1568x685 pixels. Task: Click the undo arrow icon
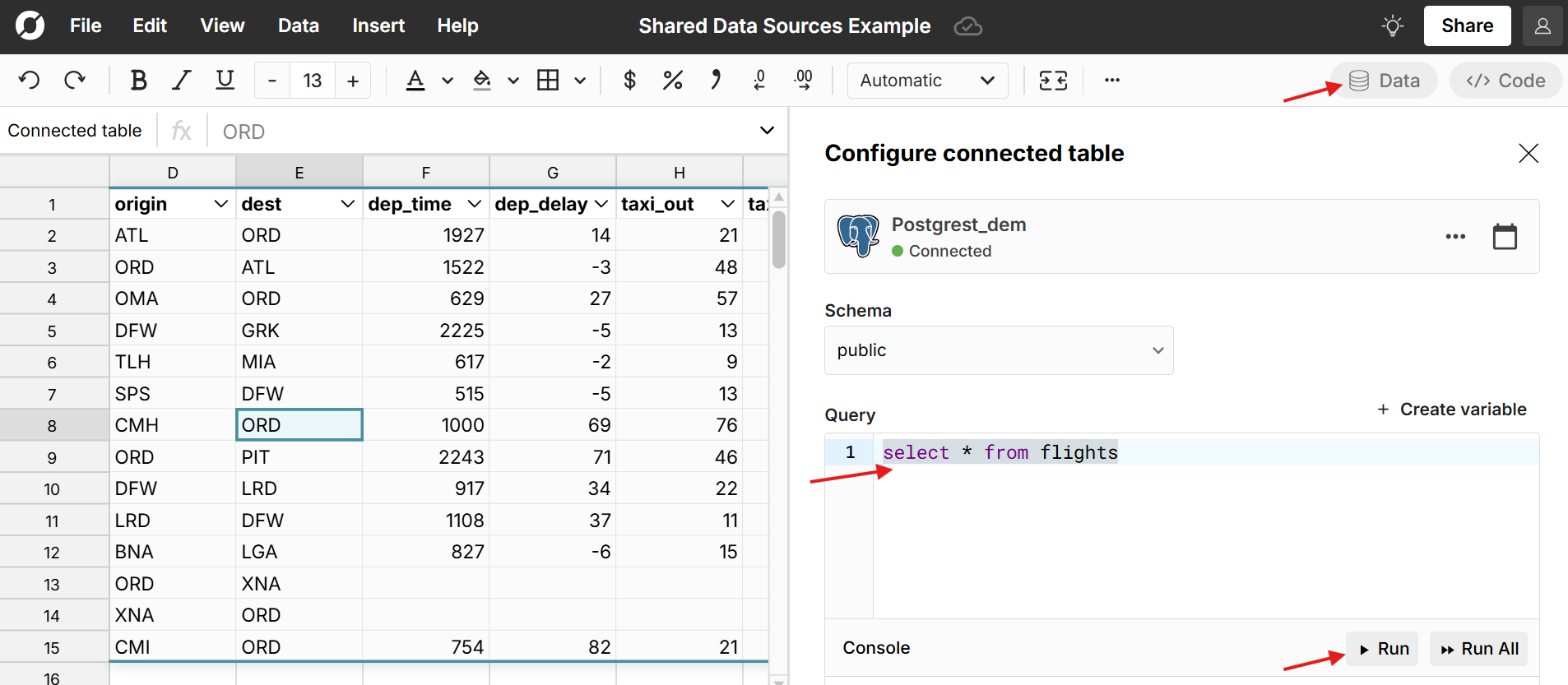tap(30, 81)
